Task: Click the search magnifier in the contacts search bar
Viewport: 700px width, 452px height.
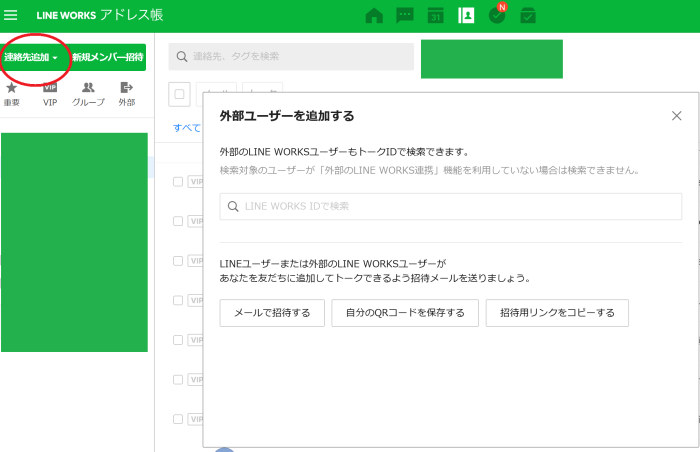Action: tap(181, 56)
